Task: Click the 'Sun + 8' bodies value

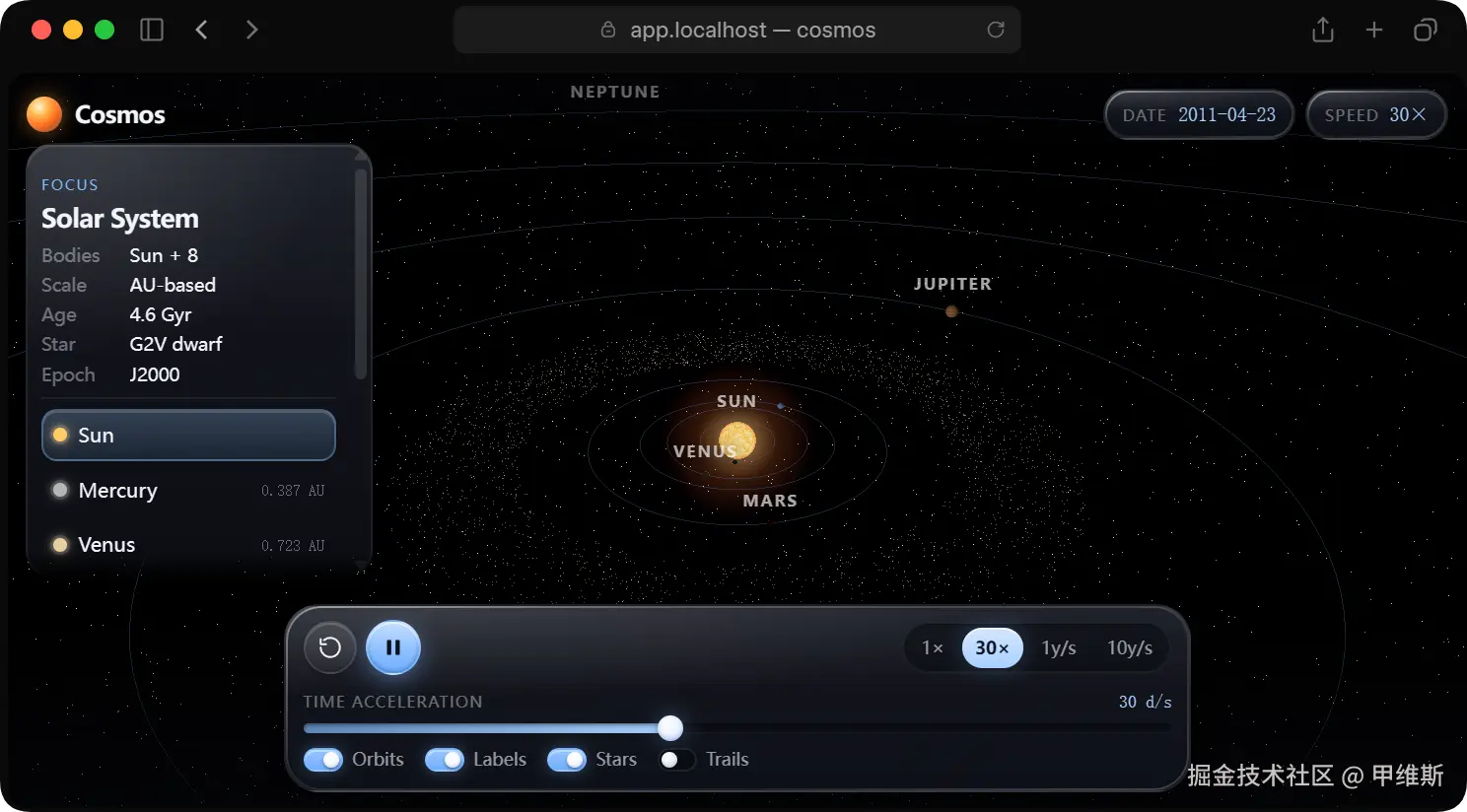Action: click(164, 255)
